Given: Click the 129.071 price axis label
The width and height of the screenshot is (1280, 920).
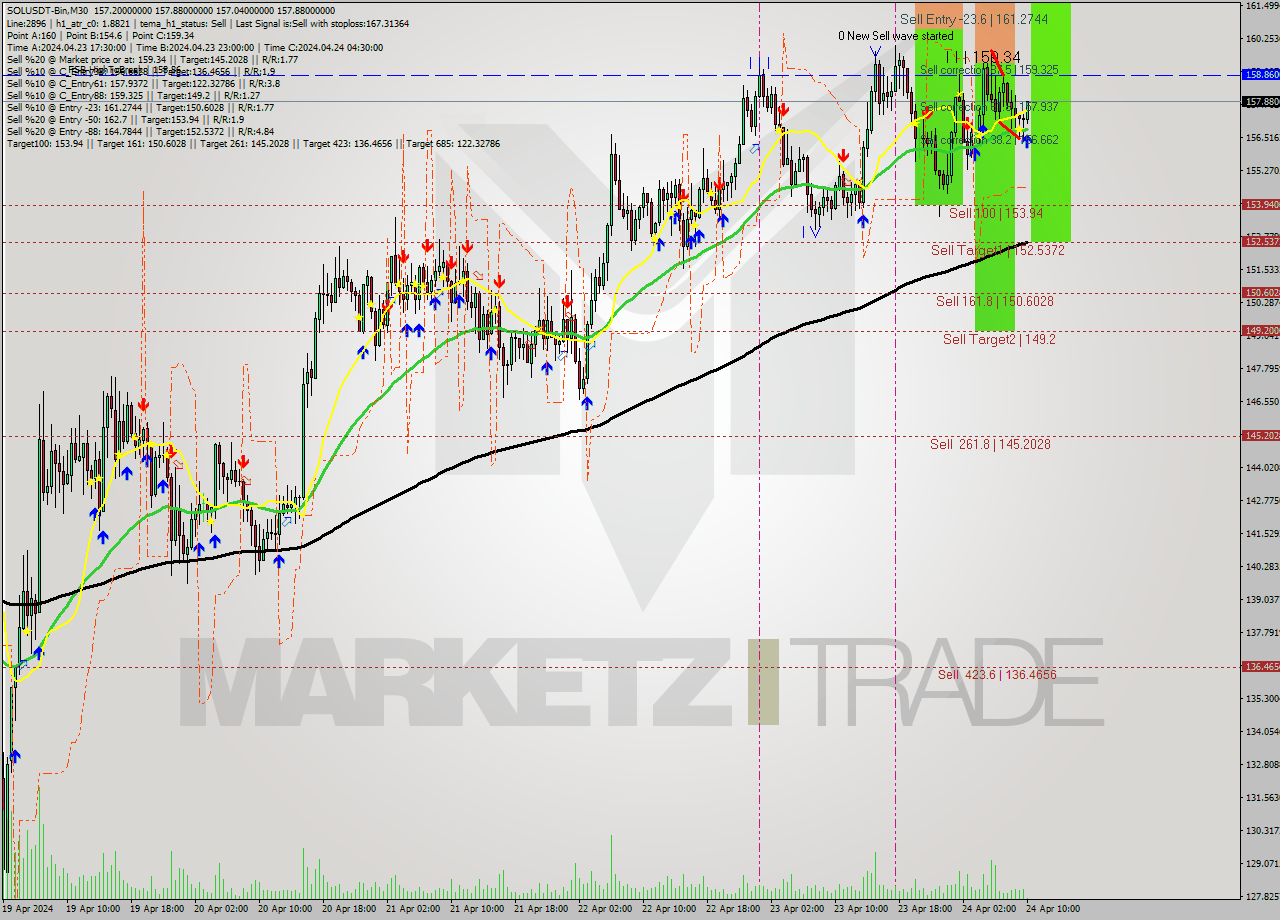Looking at the screenshot, I should (x=1261, y=864).
